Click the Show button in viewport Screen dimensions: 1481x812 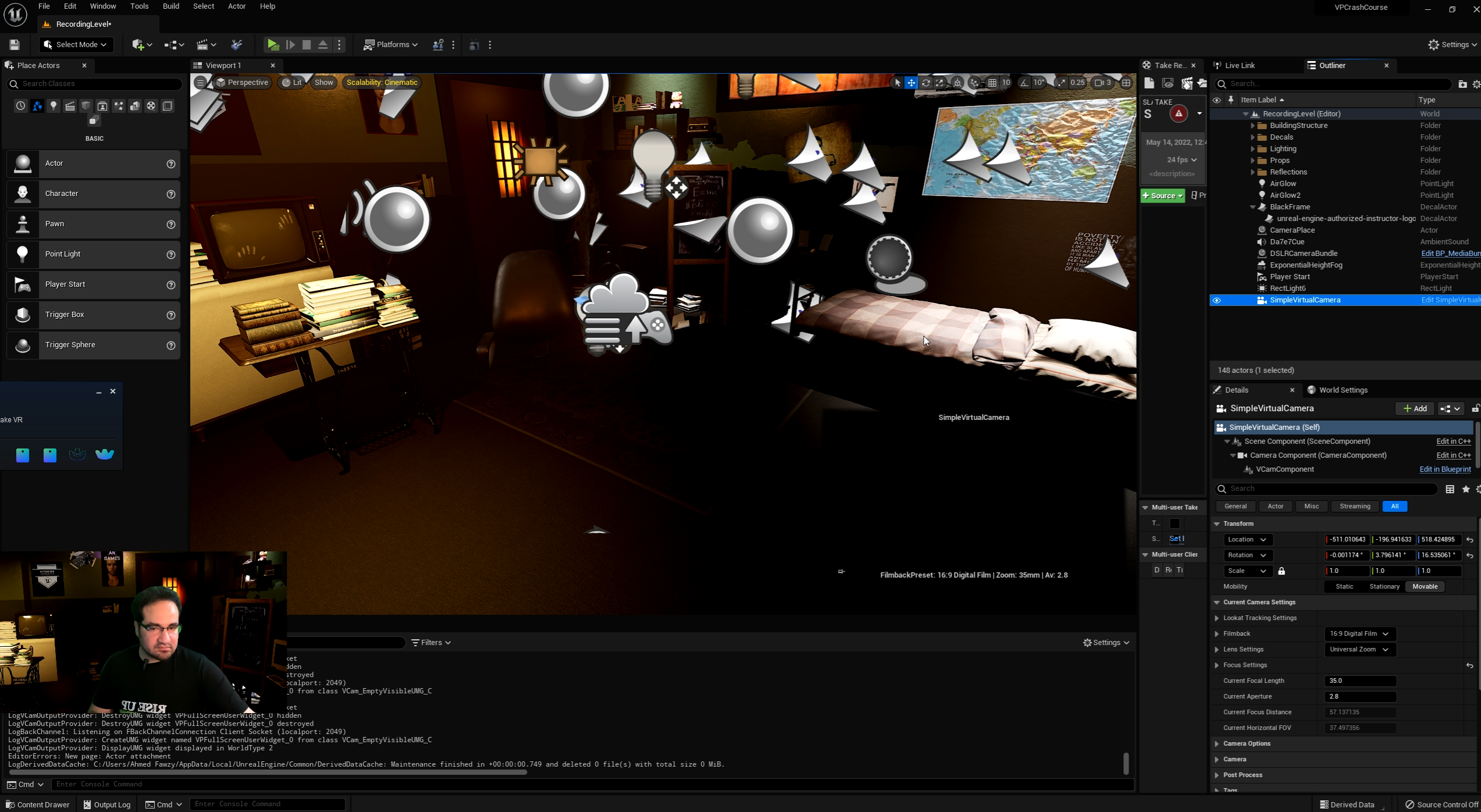(x=323, y=83)
